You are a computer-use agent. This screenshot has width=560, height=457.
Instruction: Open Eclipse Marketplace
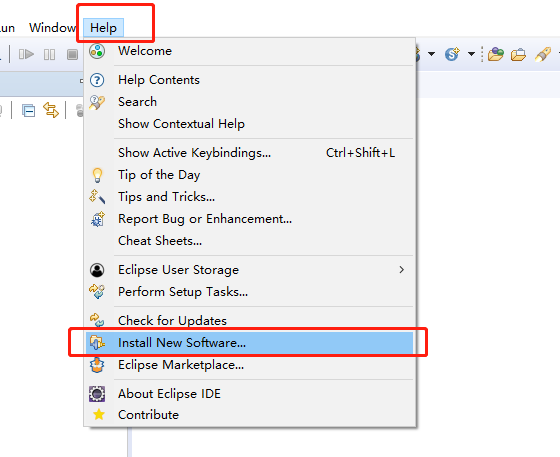tap(250, 365)
